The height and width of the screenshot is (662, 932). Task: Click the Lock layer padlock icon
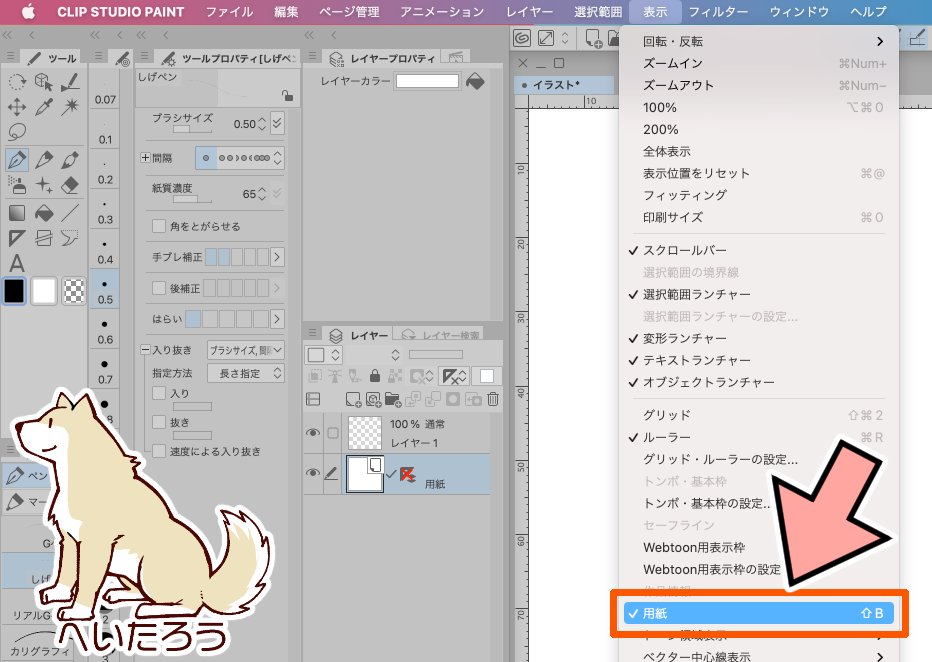[374, 376]
